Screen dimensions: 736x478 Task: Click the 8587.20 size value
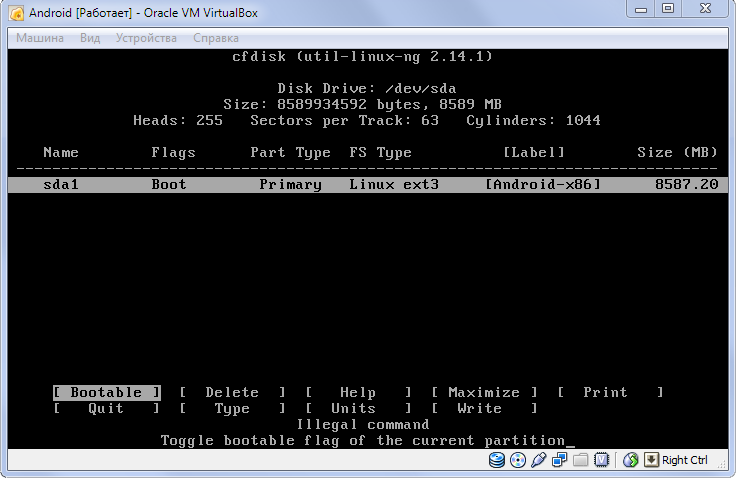click(687, 185)
